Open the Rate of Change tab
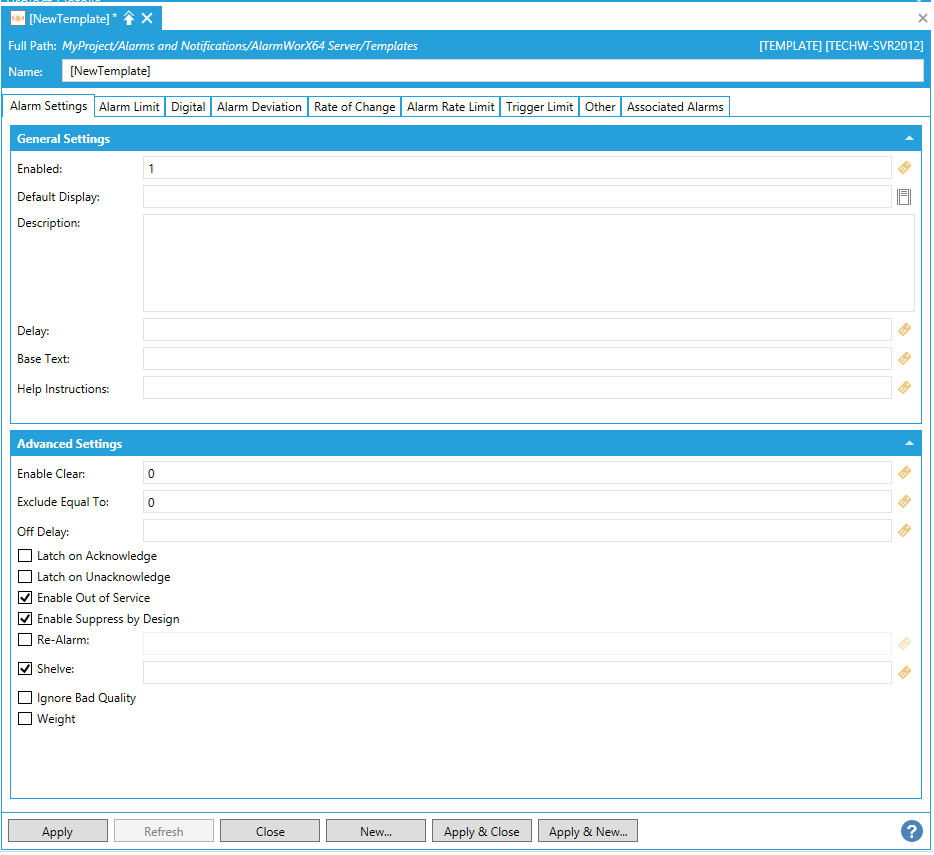This screenshot has width=934, height=855. click(x=354, y=107)
